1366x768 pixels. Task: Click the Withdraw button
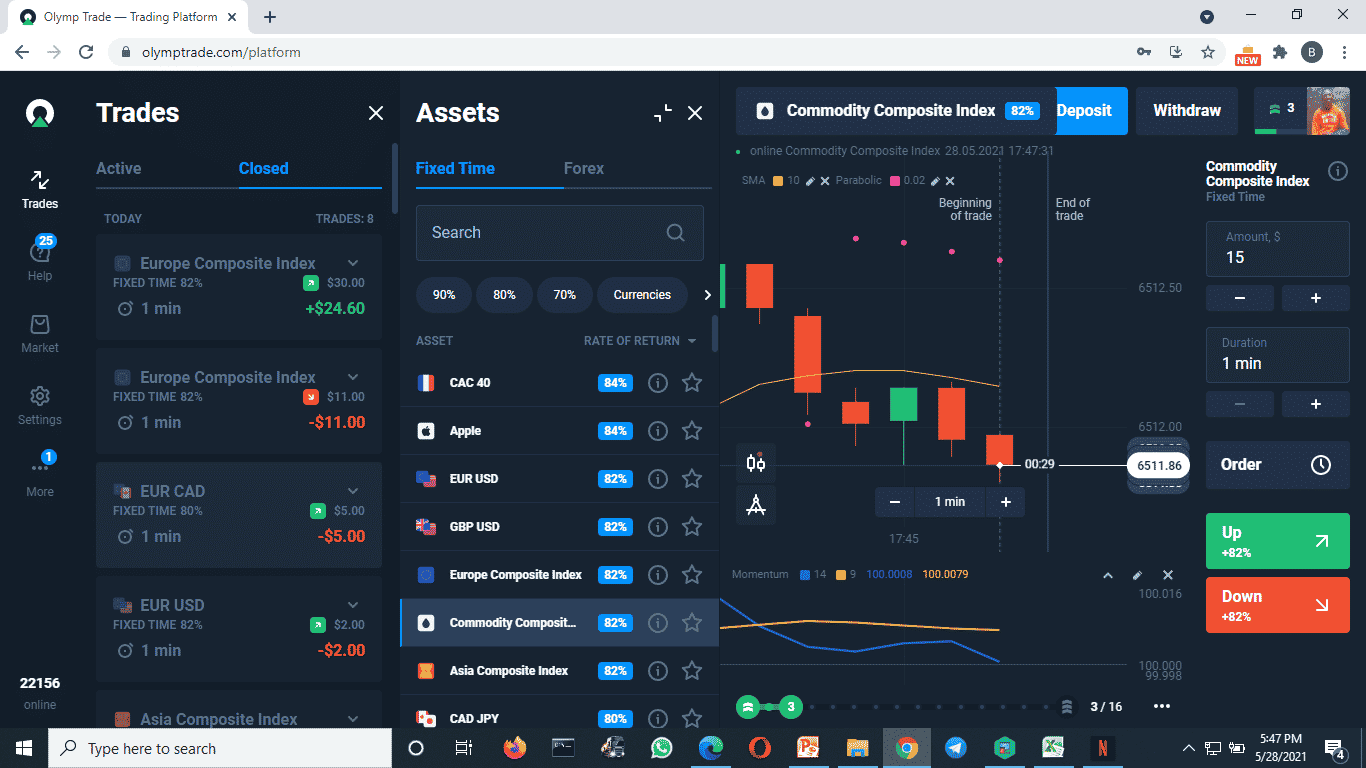coord(1187,111)
